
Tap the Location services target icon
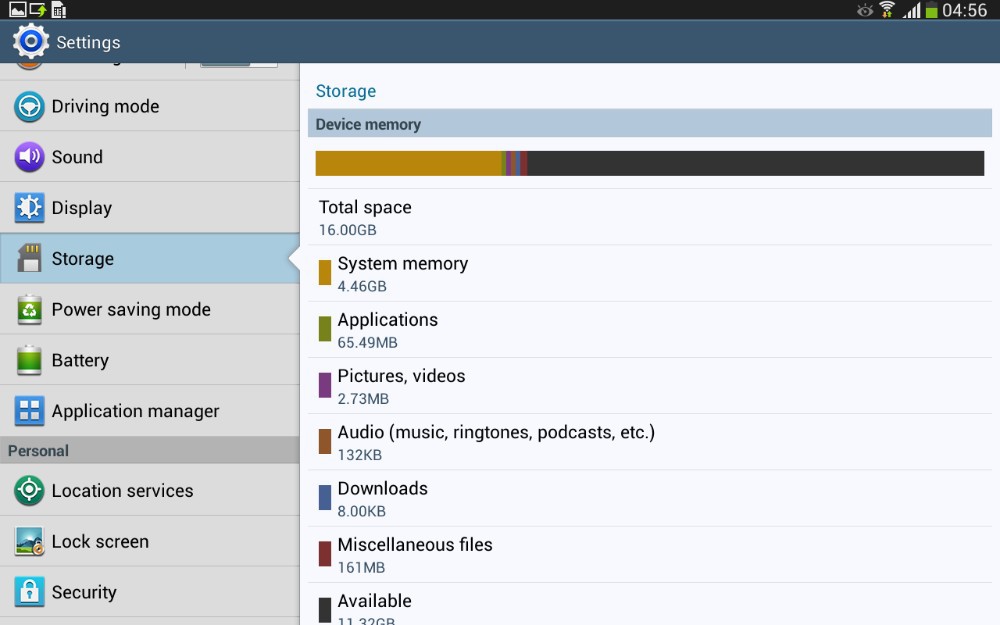click(29, 491)
